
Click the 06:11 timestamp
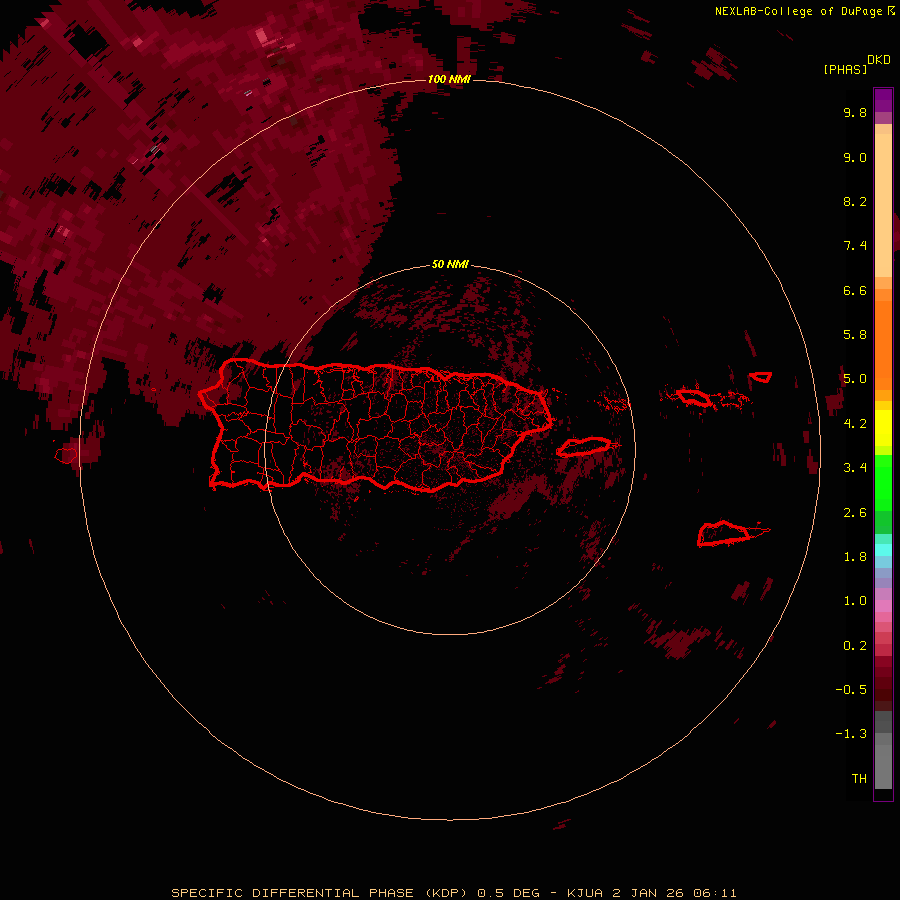point(715,893)
